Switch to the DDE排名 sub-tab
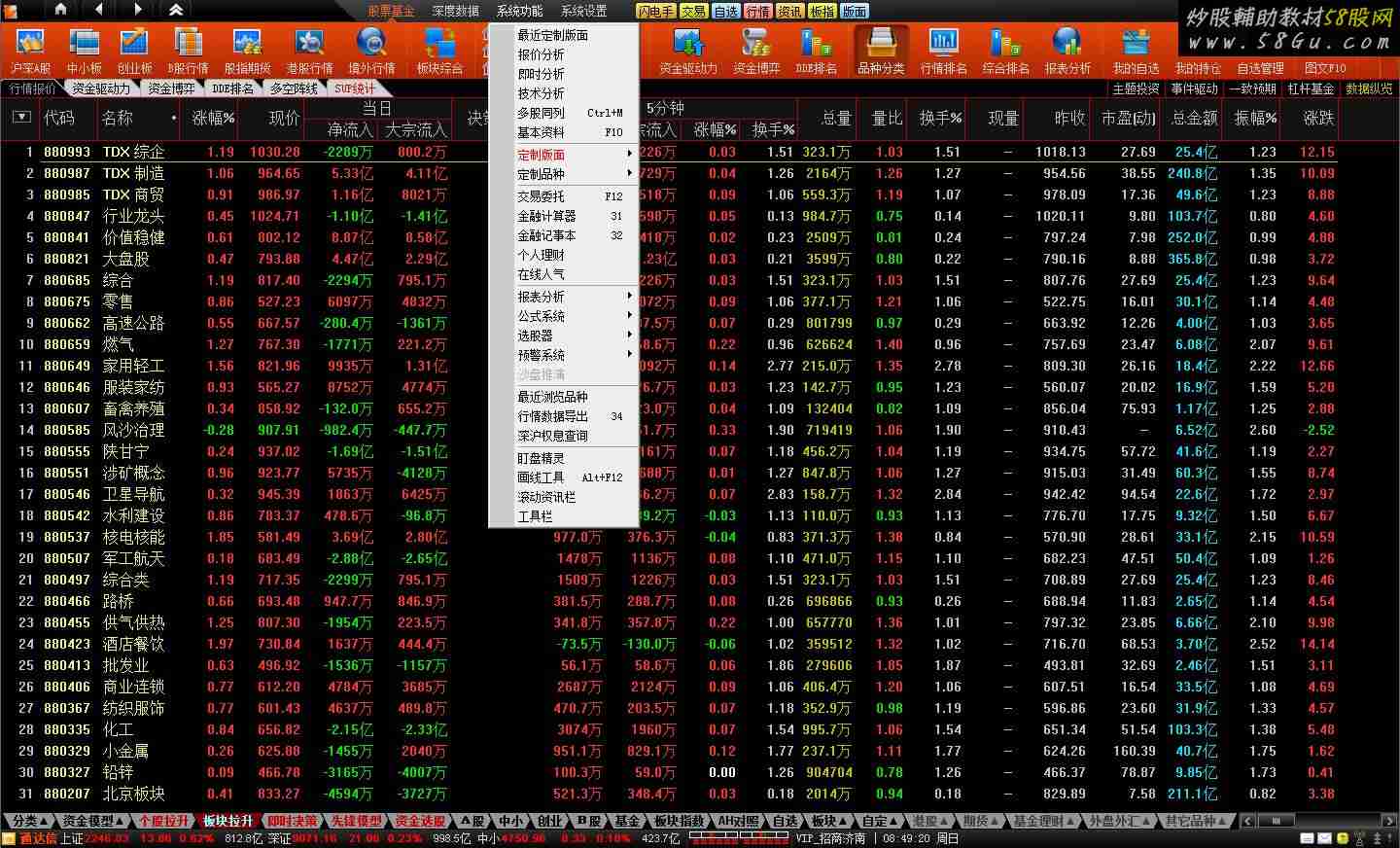Screen dimensions: 1400x848 point(232,88)
